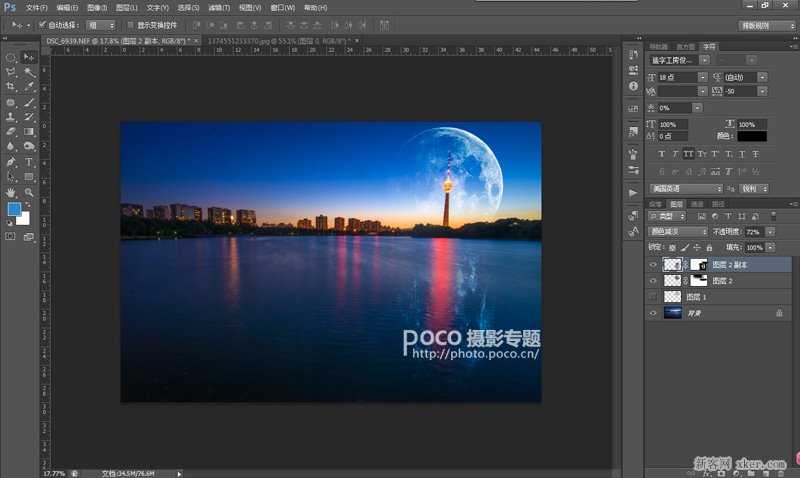Toggle strikethrough text style
This screenshot has height=478, width=800.
(x=755, y=154)
